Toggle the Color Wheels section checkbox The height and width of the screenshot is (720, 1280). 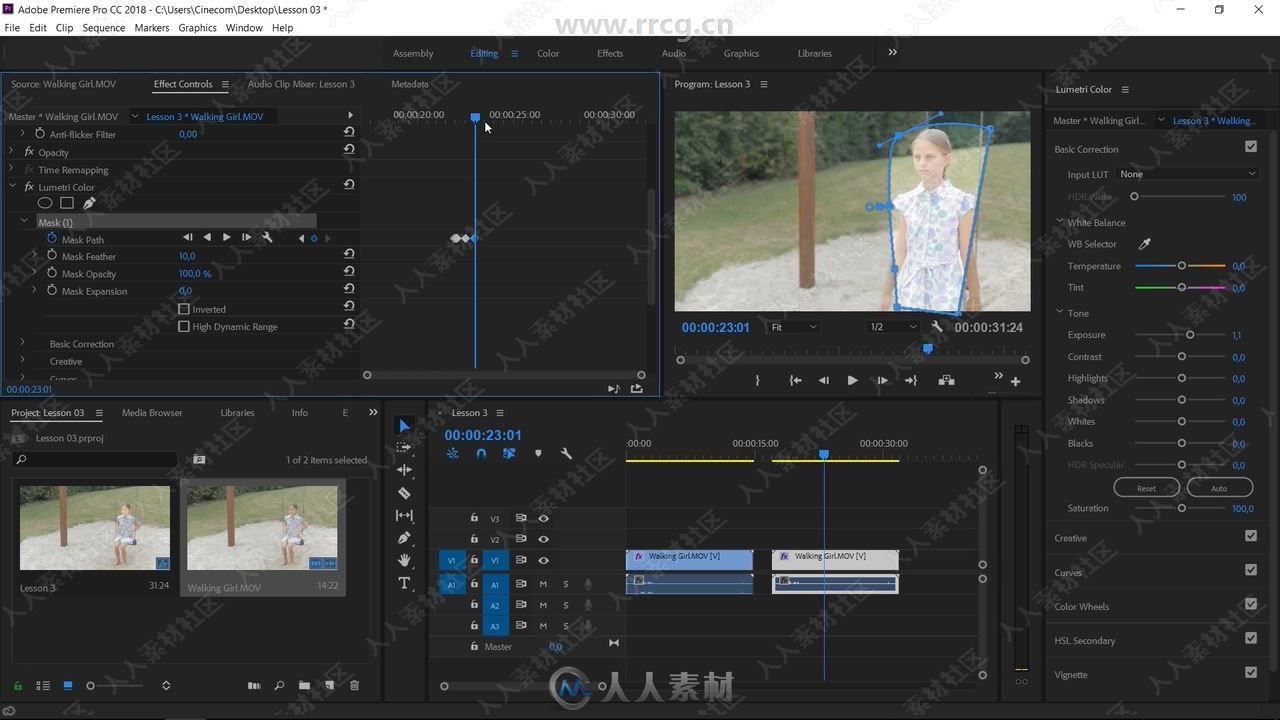(x=1251, y=604)
